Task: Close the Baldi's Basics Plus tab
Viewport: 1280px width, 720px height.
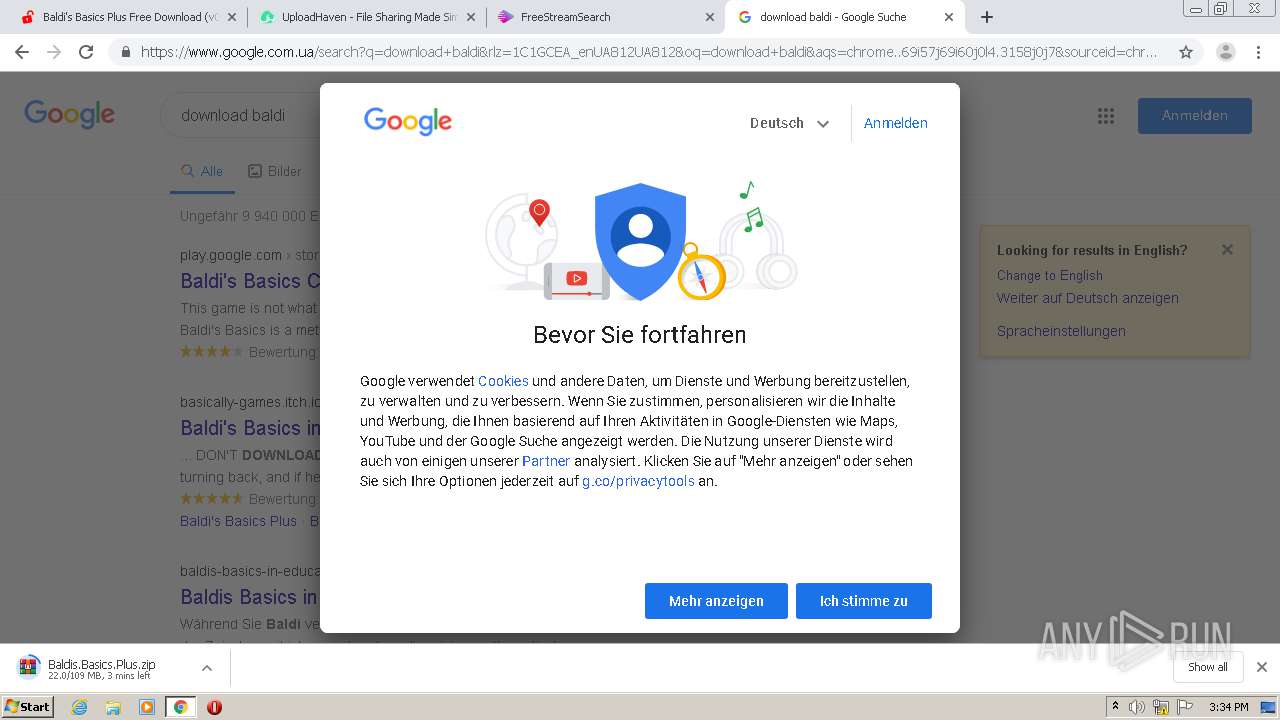Action: (x=232, y=17)
